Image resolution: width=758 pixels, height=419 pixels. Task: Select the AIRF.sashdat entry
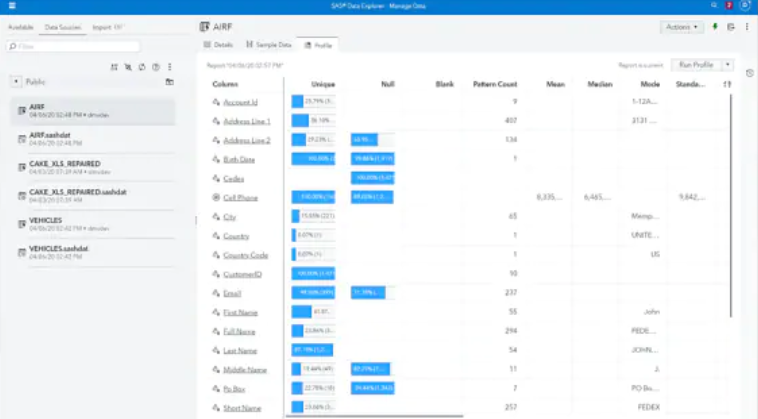93,139
